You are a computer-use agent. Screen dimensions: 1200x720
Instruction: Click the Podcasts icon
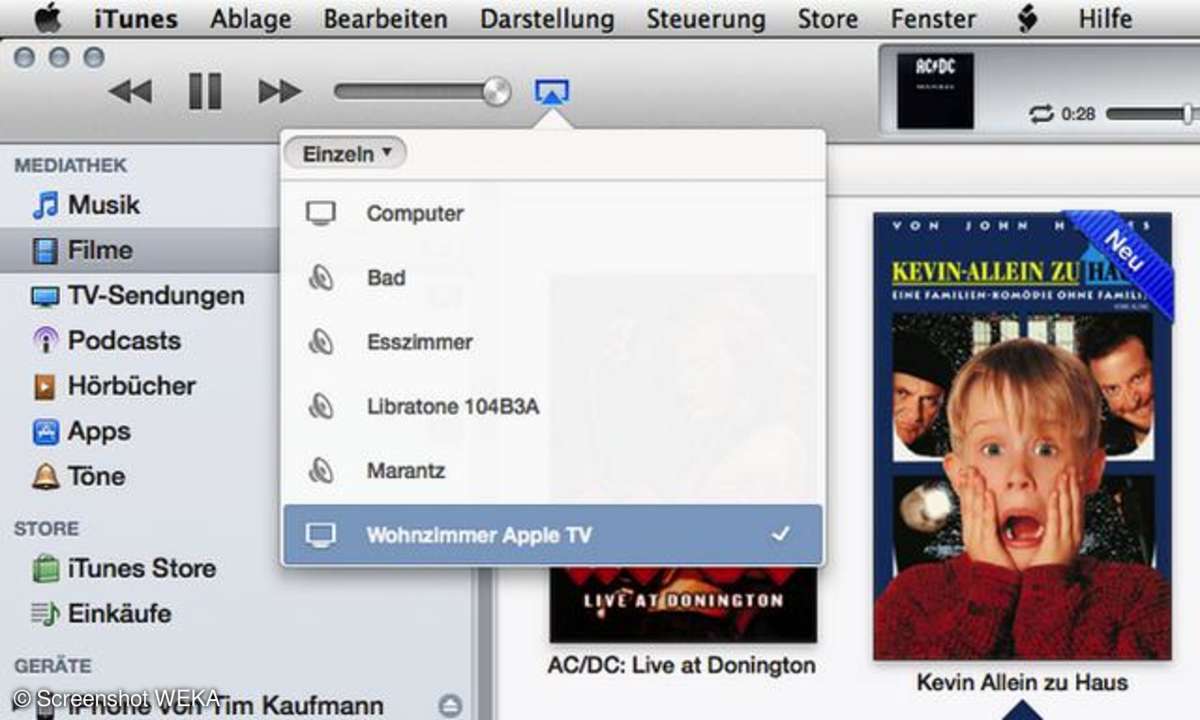[x=45, y=341]
